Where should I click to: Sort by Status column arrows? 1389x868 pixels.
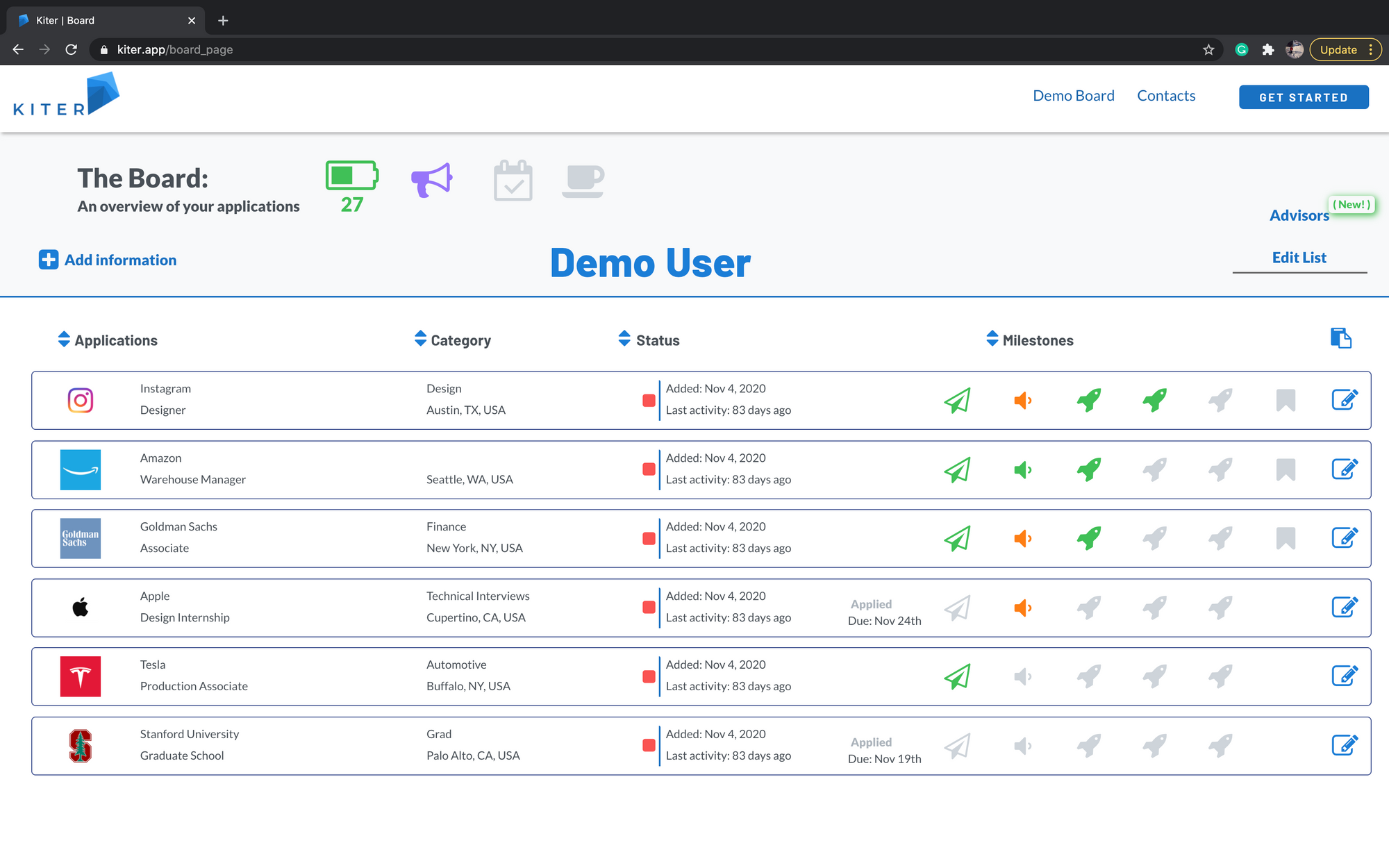(624, 339)
